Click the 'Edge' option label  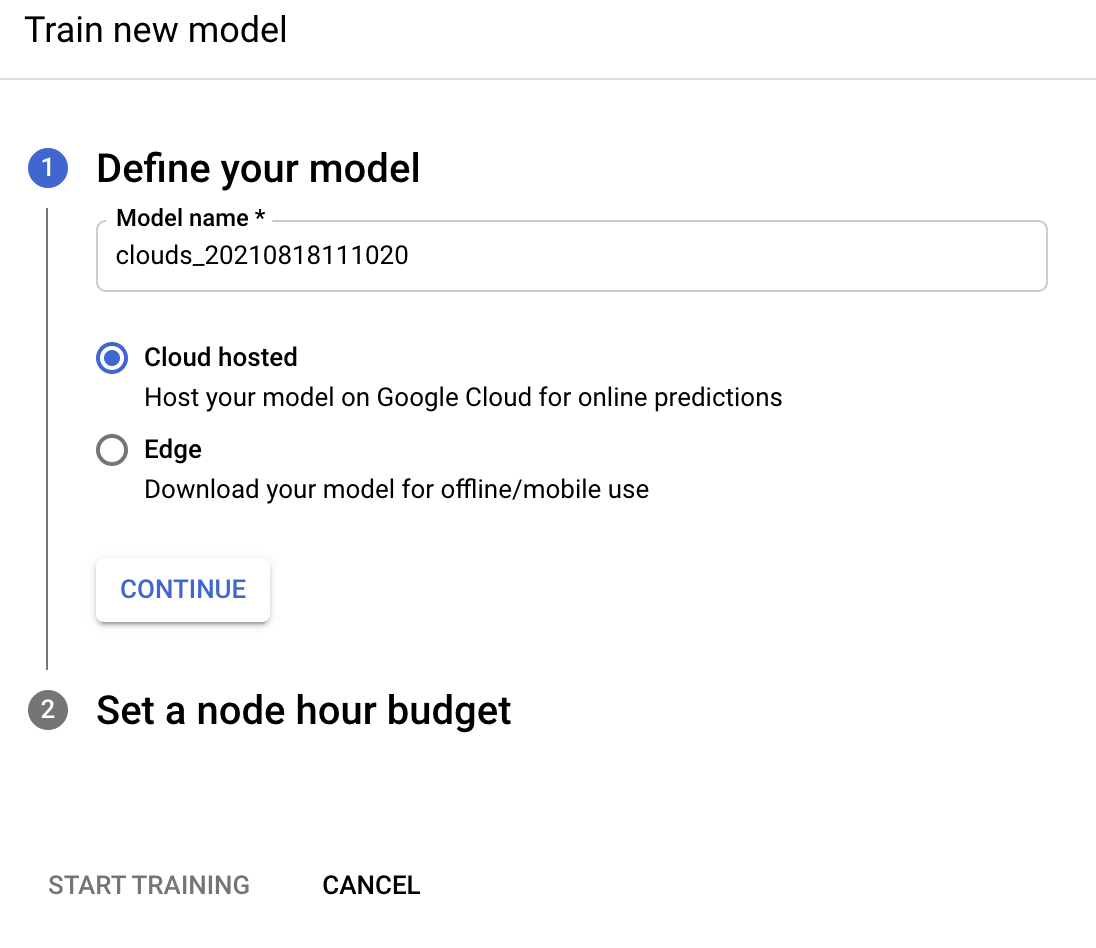(x=173, y=450)
